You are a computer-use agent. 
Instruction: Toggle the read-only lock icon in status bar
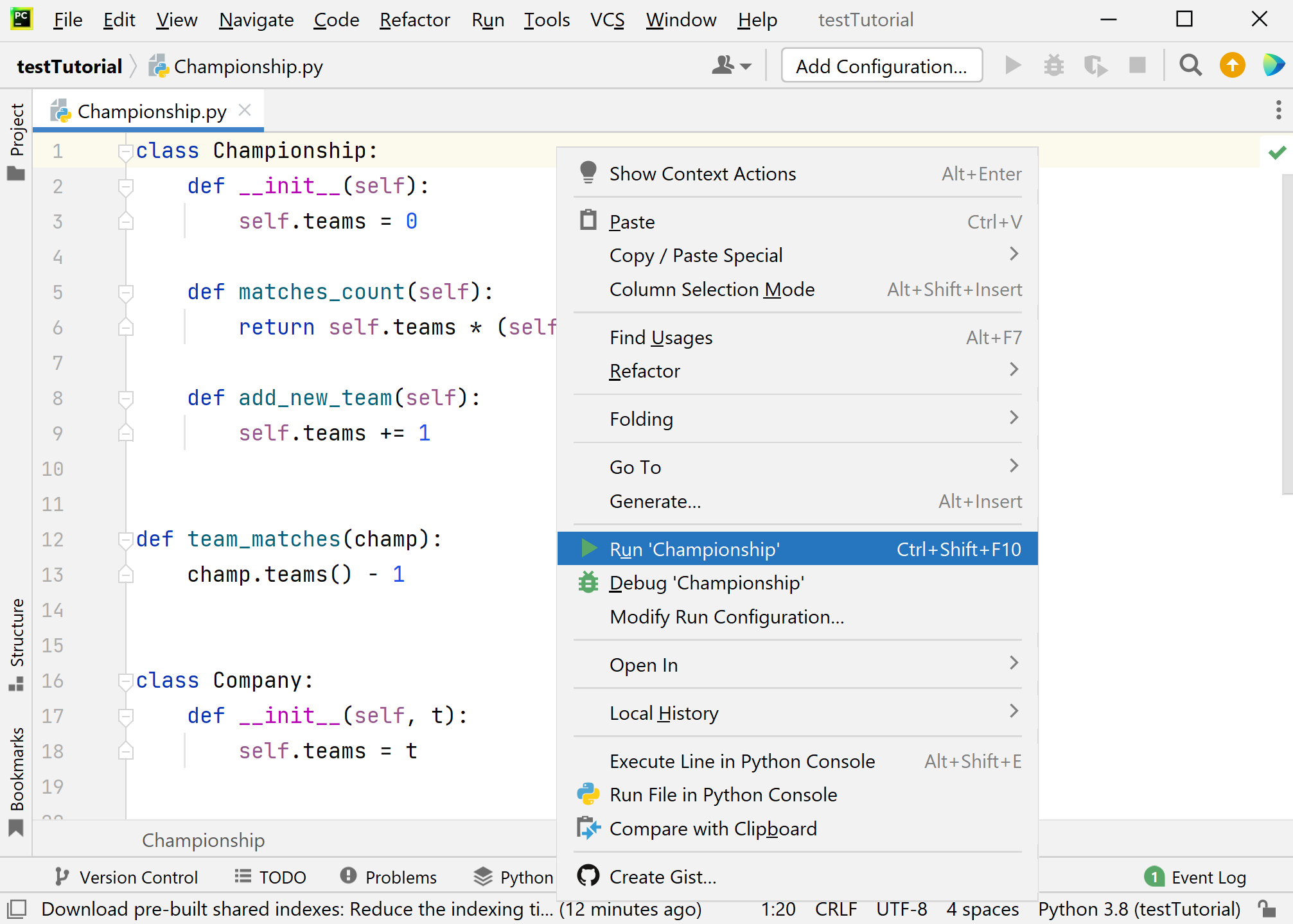(1267, 909)
